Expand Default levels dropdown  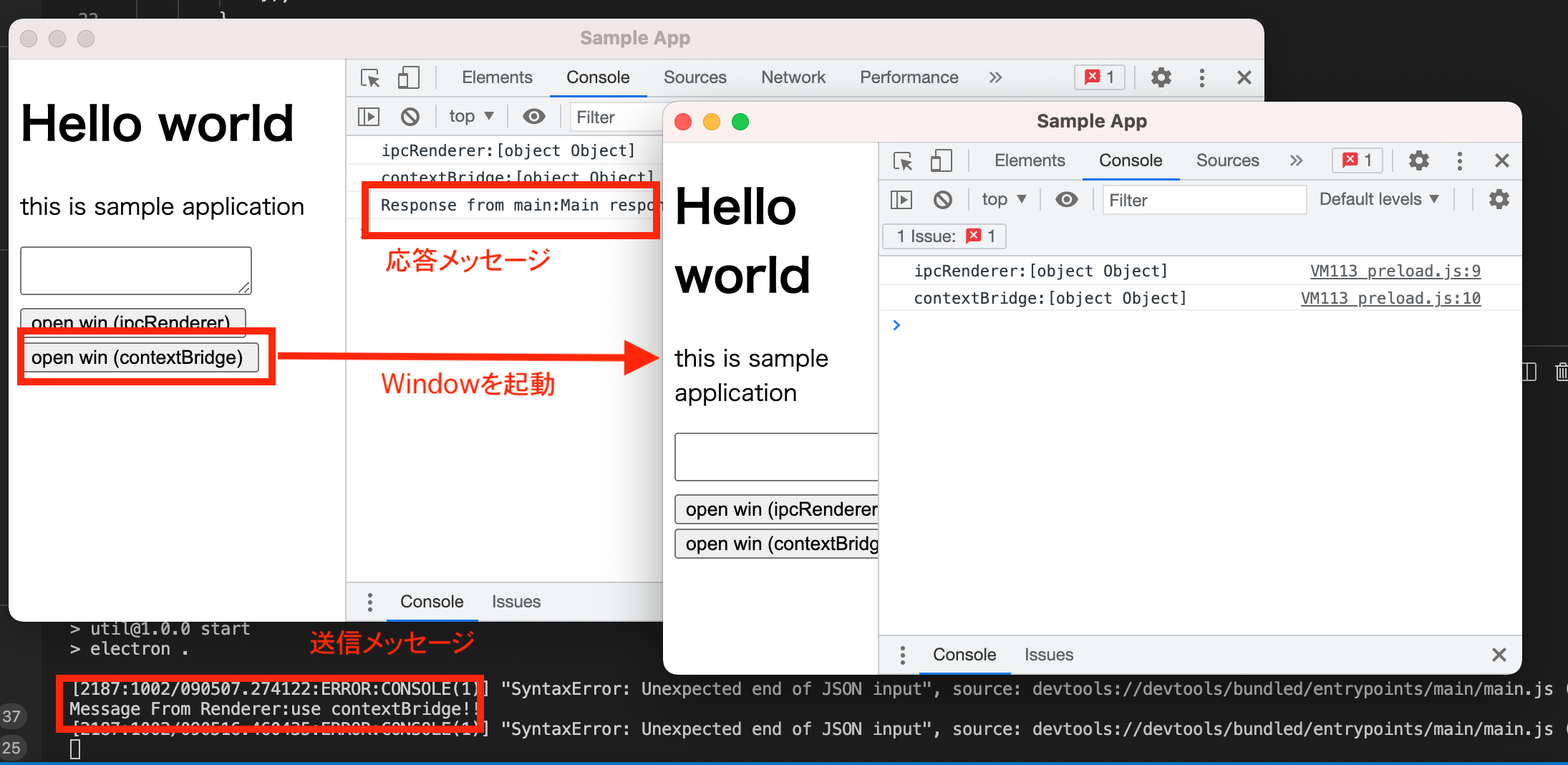(1378, 200)
